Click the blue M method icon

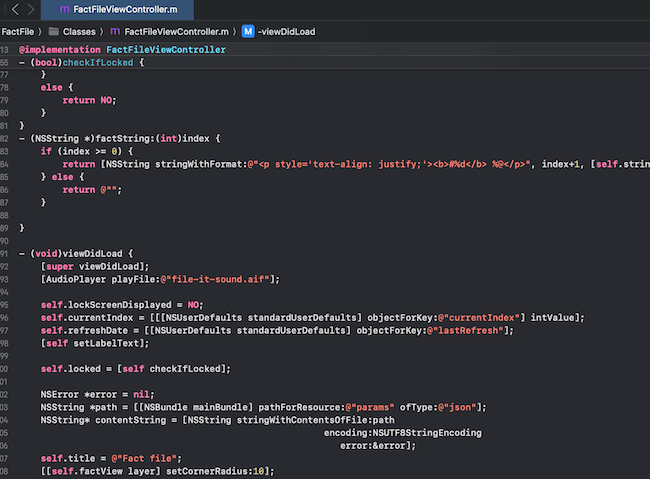click(247, 31)
